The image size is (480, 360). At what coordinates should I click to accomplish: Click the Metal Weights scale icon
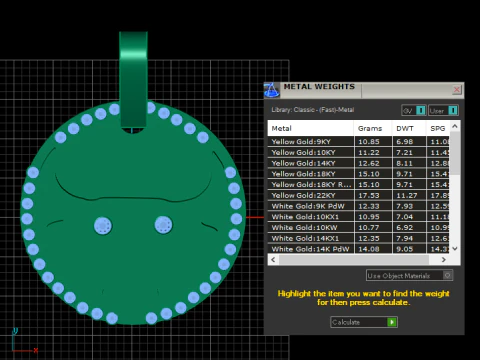[272, 90]
